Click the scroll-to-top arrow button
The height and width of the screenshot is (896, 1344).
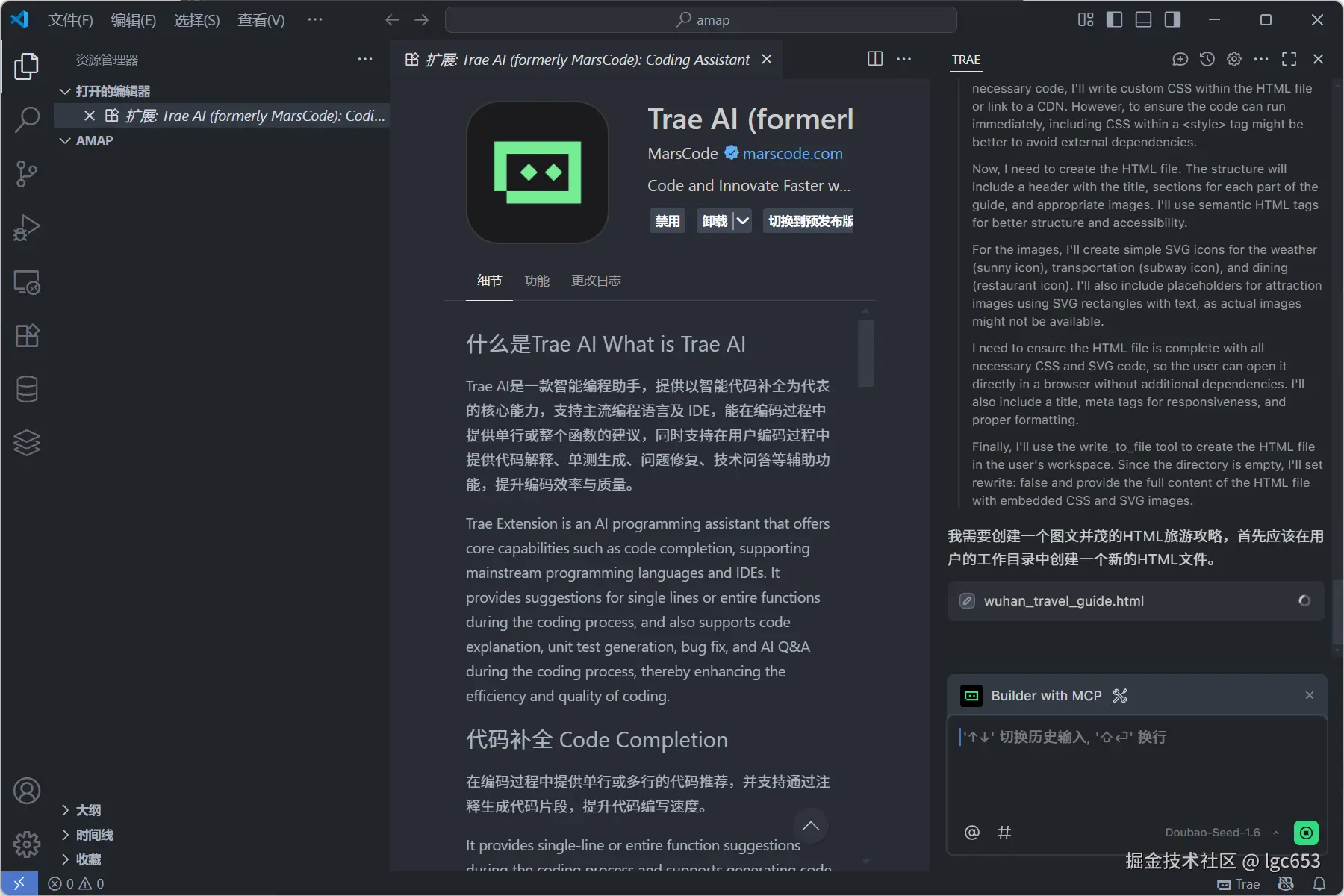(810, 827)
